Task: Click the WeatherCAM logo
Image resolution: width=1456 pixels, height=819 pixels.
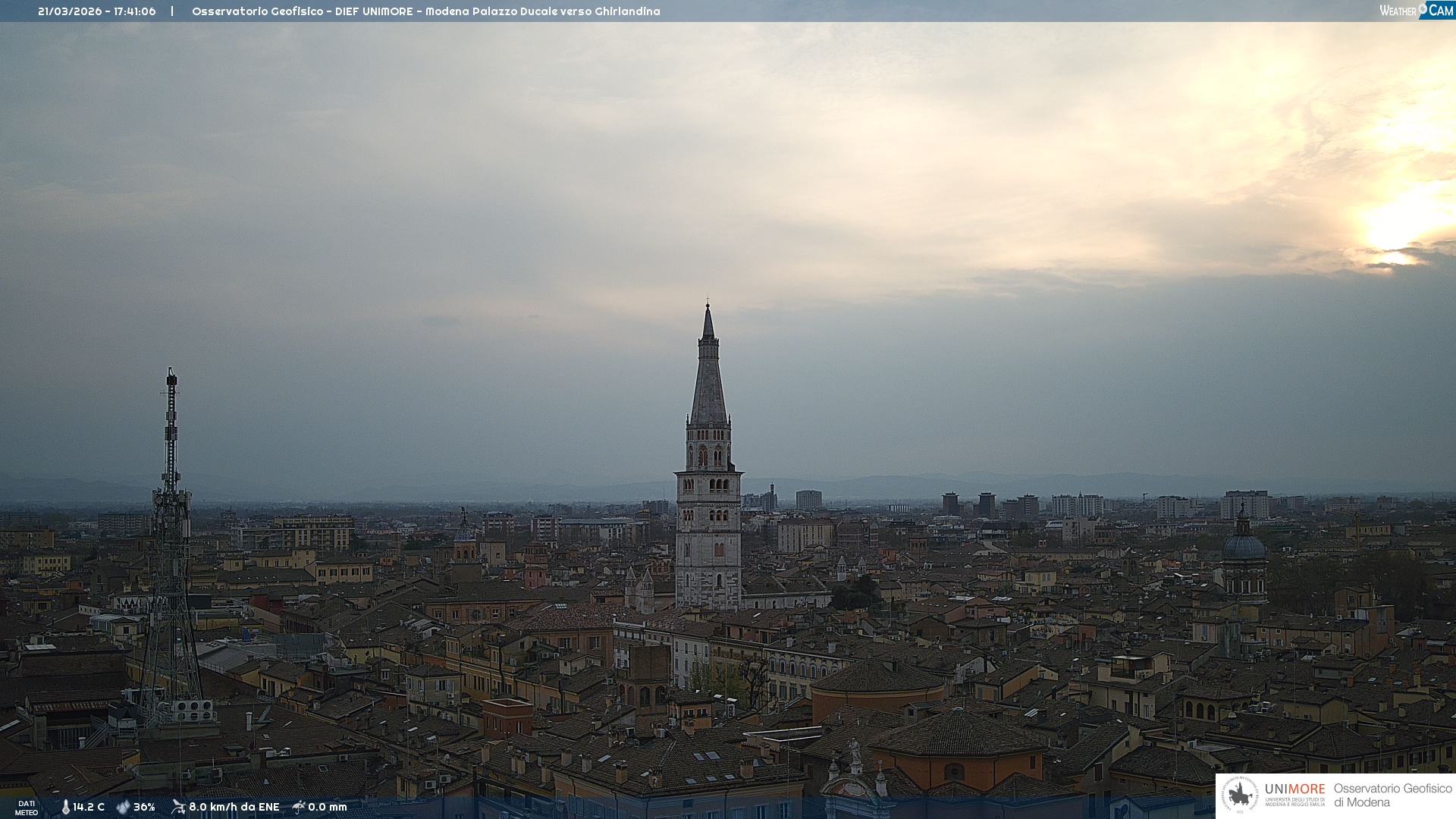Action: [x=1415, y=11]
